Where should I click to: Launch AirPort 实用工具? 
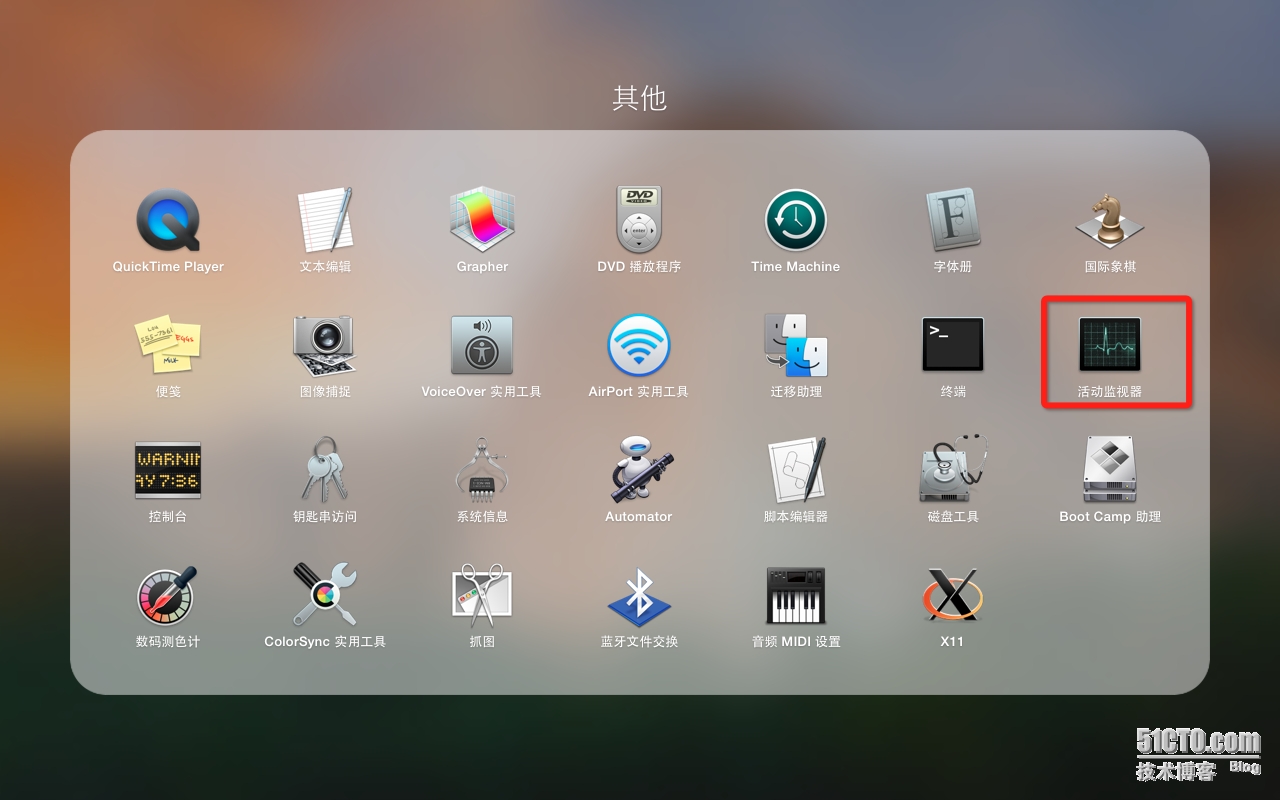(x=638, y=345)
